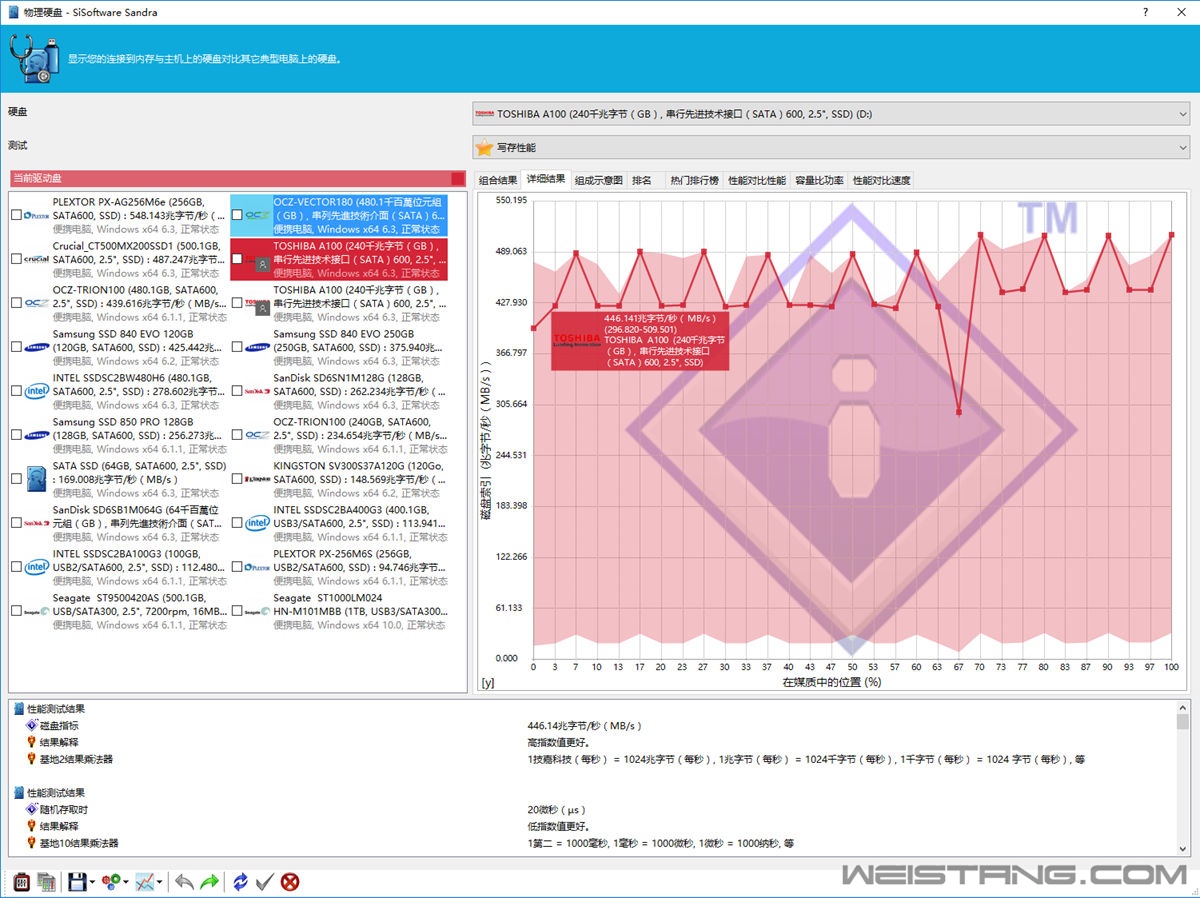Screen dimensions: 1200x898
Task: Click the help question mark in title bar
Action: [1145, 12]
